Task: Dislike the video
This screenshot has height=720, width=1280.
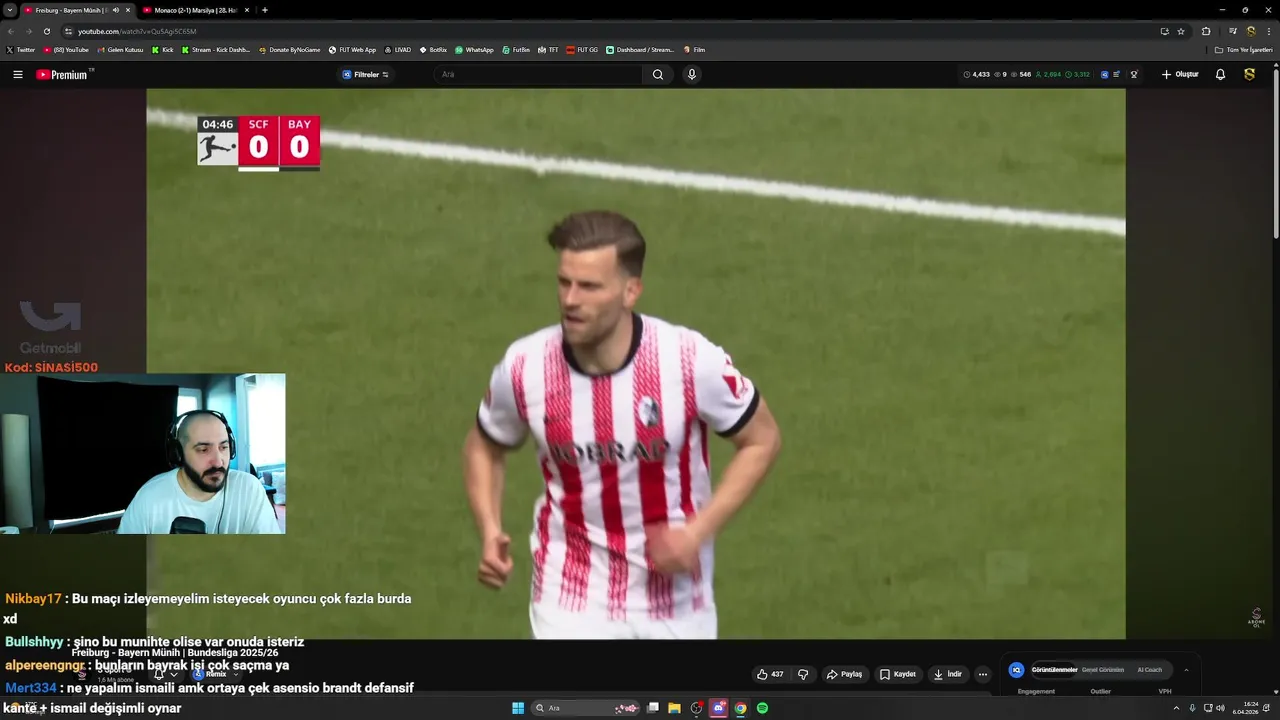Action: (803, 674)
